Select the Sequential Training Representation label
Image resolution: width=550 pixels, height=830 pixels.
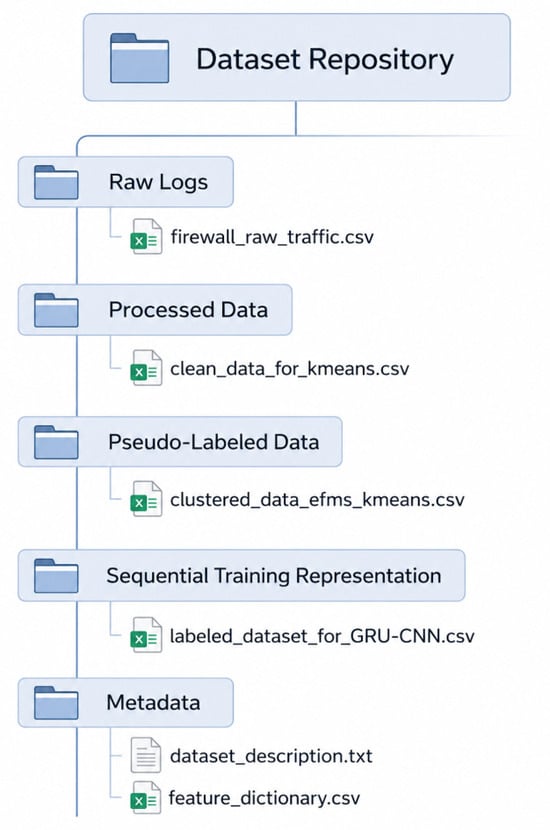274,576
